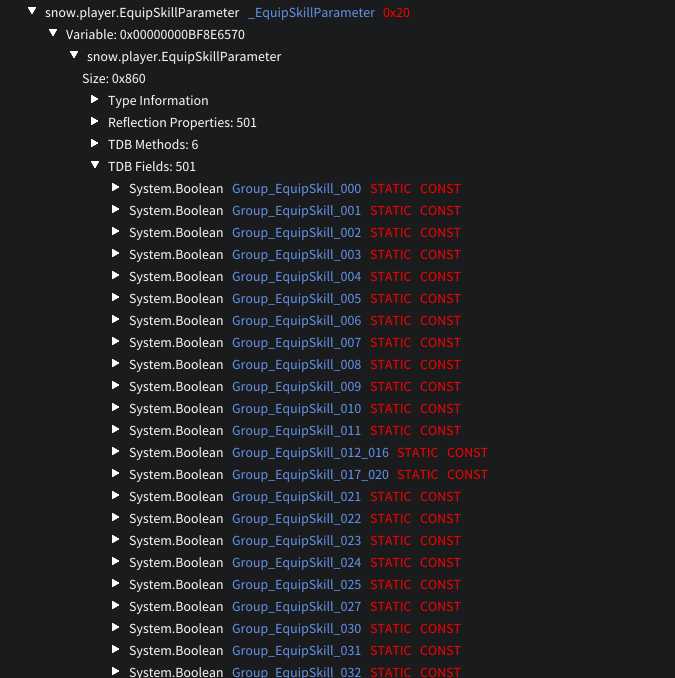Click the Group_EquipSkill_001 field name
Image resolution: width=675 pixels, height=678 pixels.
click(296, 211)
